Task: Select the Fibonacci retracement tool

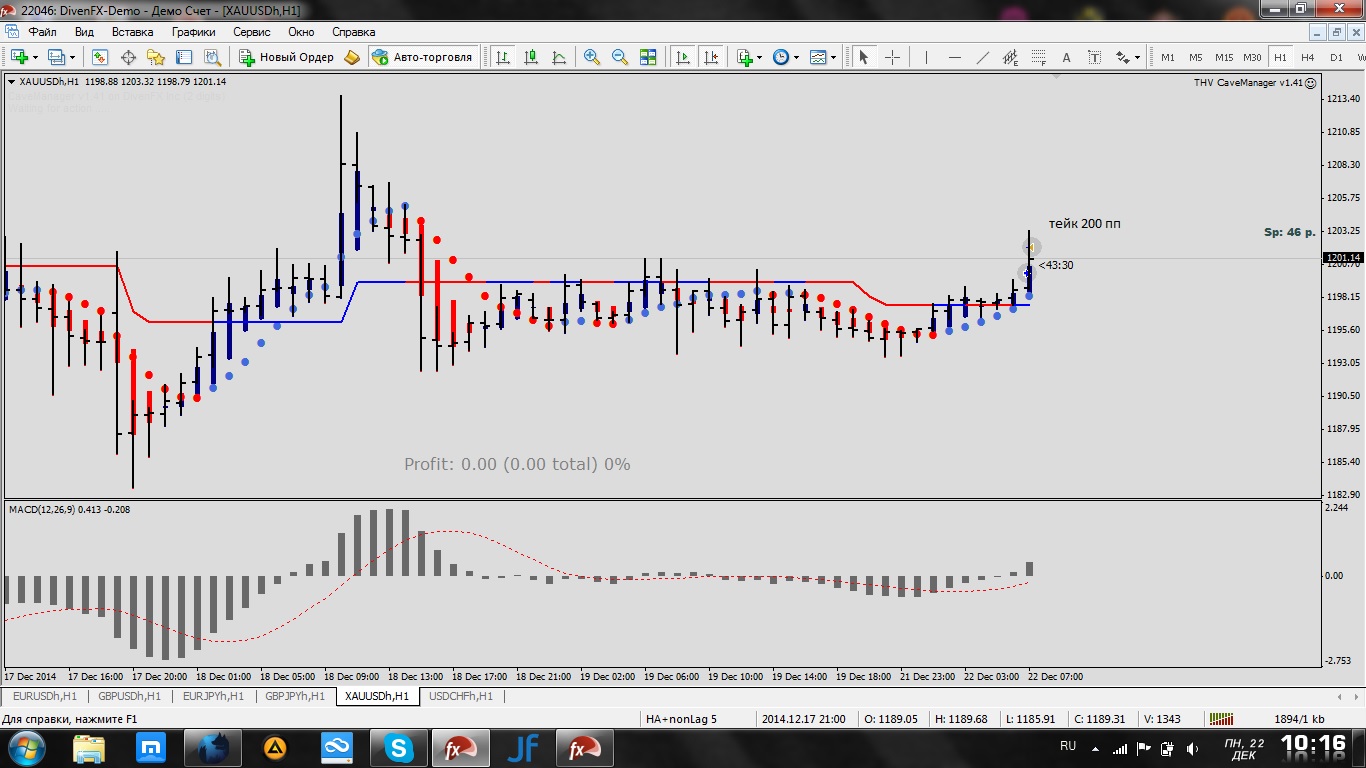Action: (x=1038, y=57)
